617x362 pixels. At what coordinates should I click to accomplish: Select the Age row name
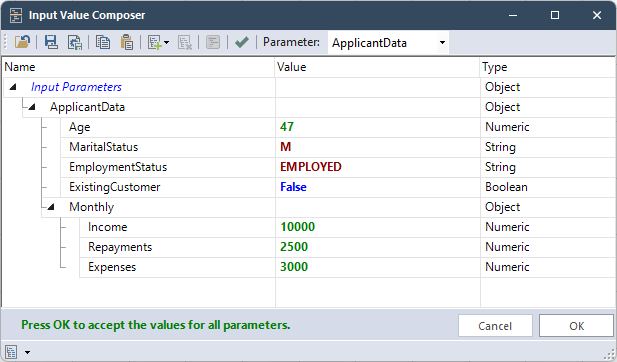(x=79, y=127)
